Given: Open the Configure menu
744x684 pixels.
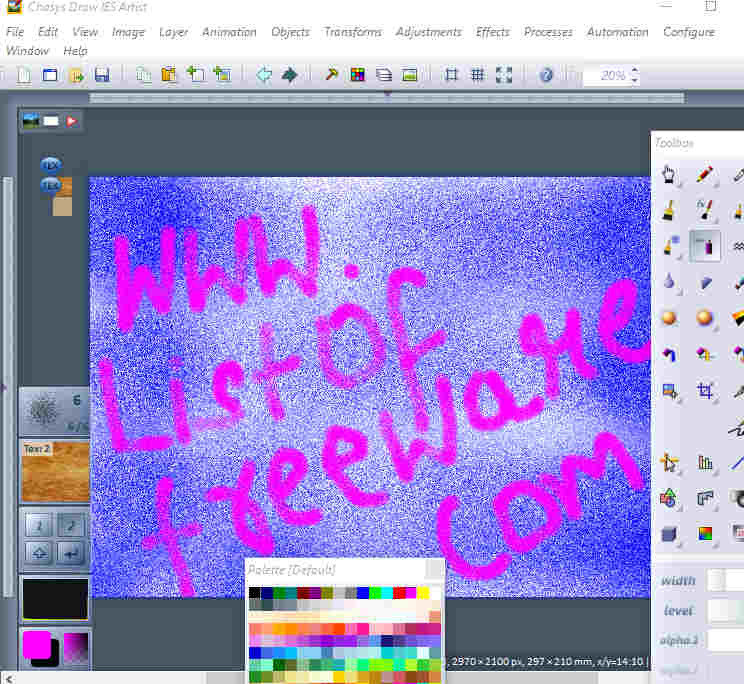Looking at the screenshot, I should click(x=689, y=32).
